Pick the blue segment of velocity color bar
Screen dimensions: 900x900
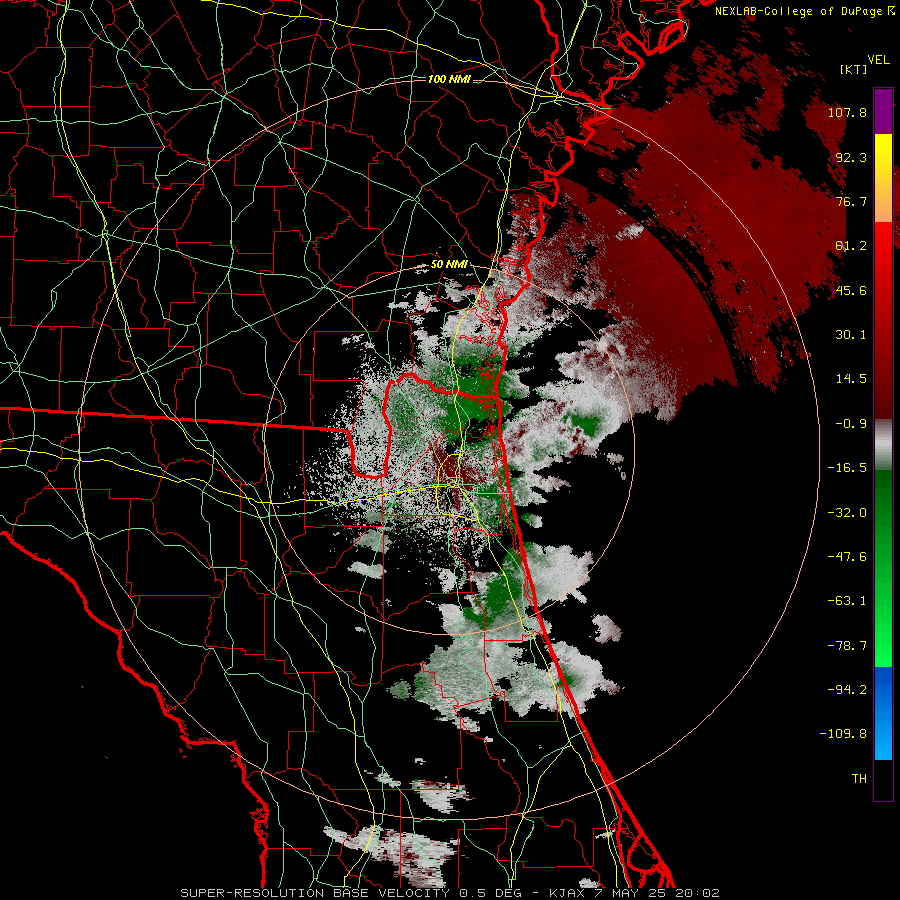point(883,713)
